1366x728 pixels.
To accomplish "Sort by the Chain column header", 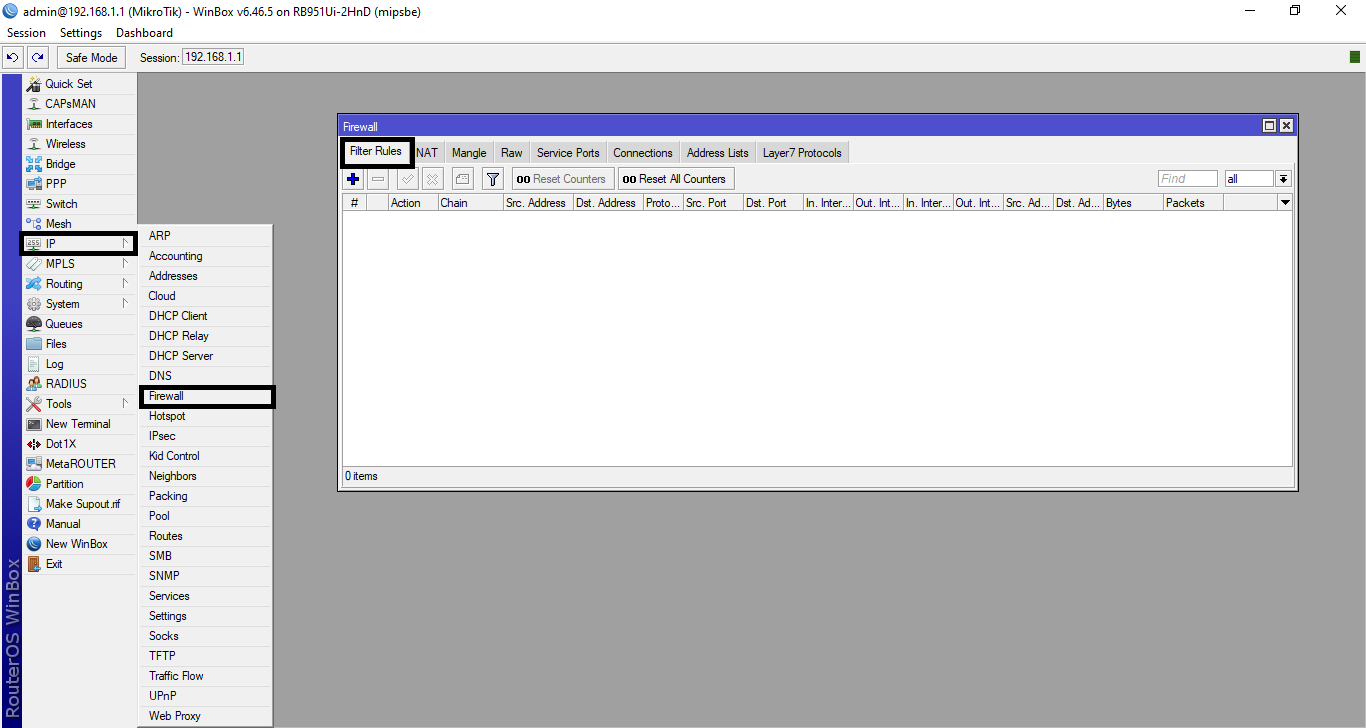I will [470, 202].
